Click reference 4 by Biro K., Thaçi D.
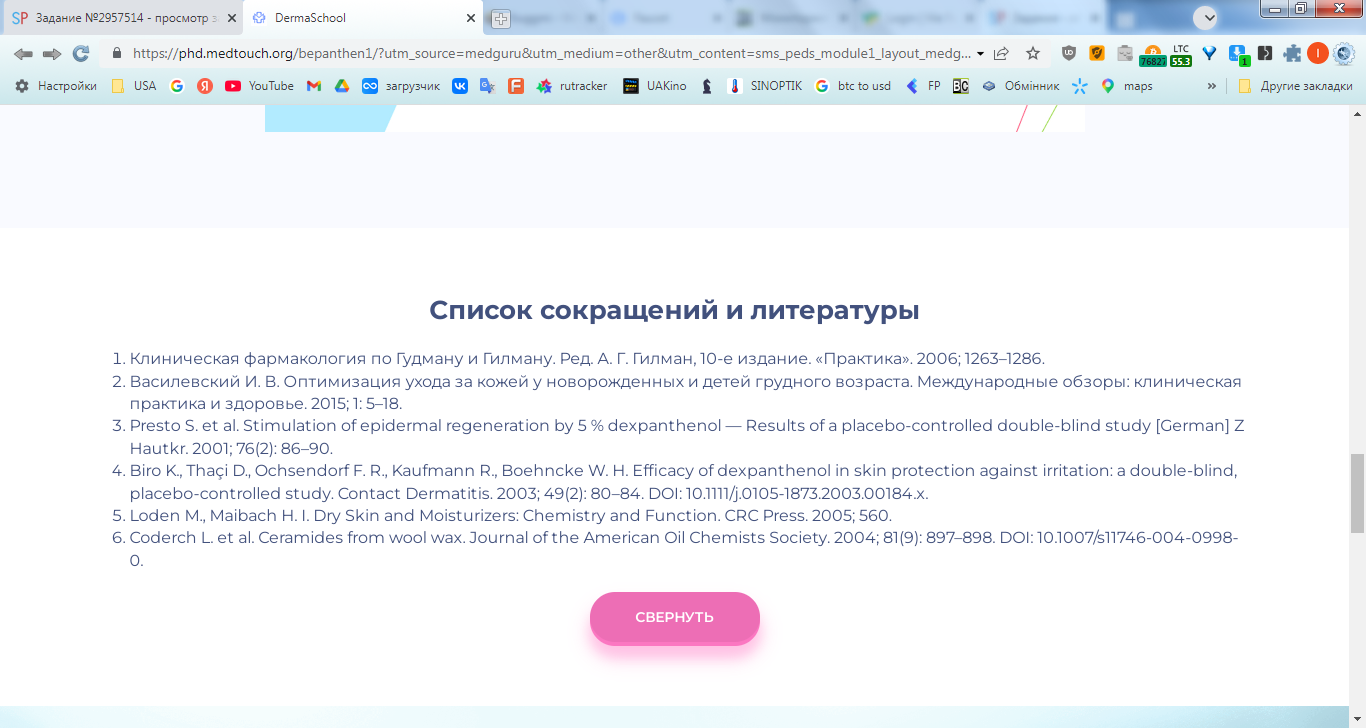1366x728 pixels. pyautogui.click(x=684, y=482)
